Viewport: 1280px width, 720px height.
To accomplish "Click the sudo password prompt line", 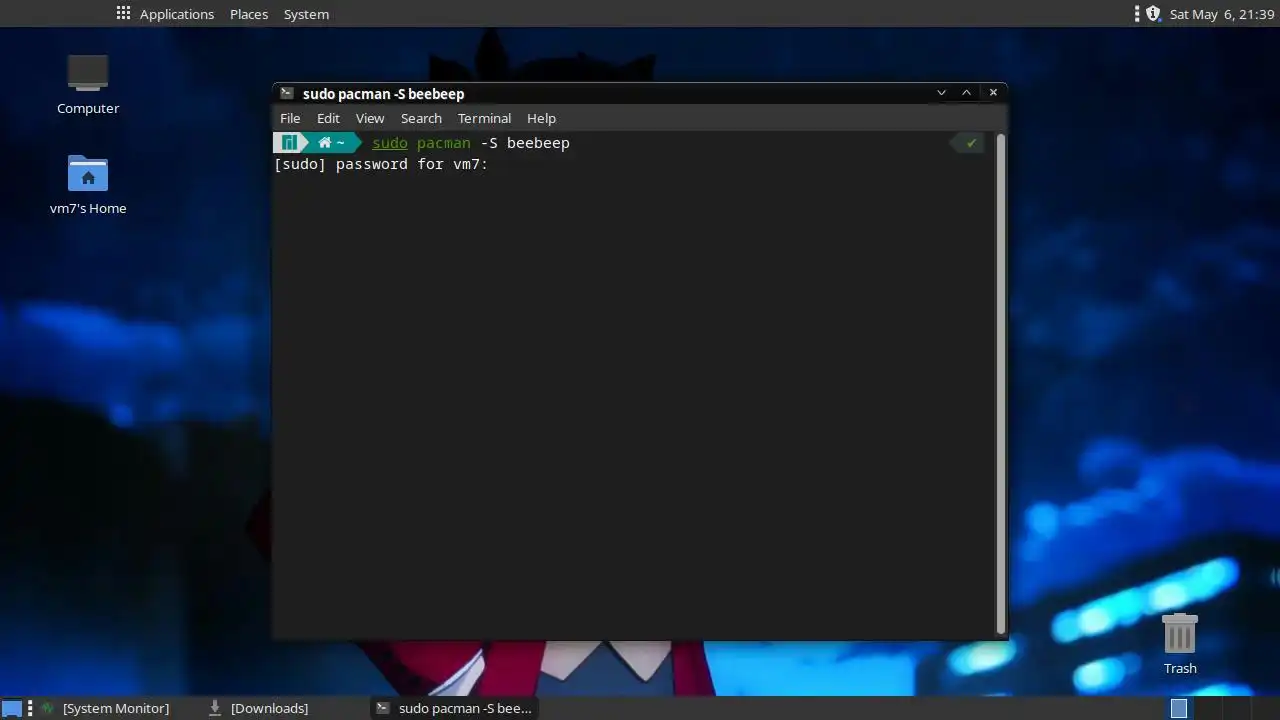I will tap(381, 164).
